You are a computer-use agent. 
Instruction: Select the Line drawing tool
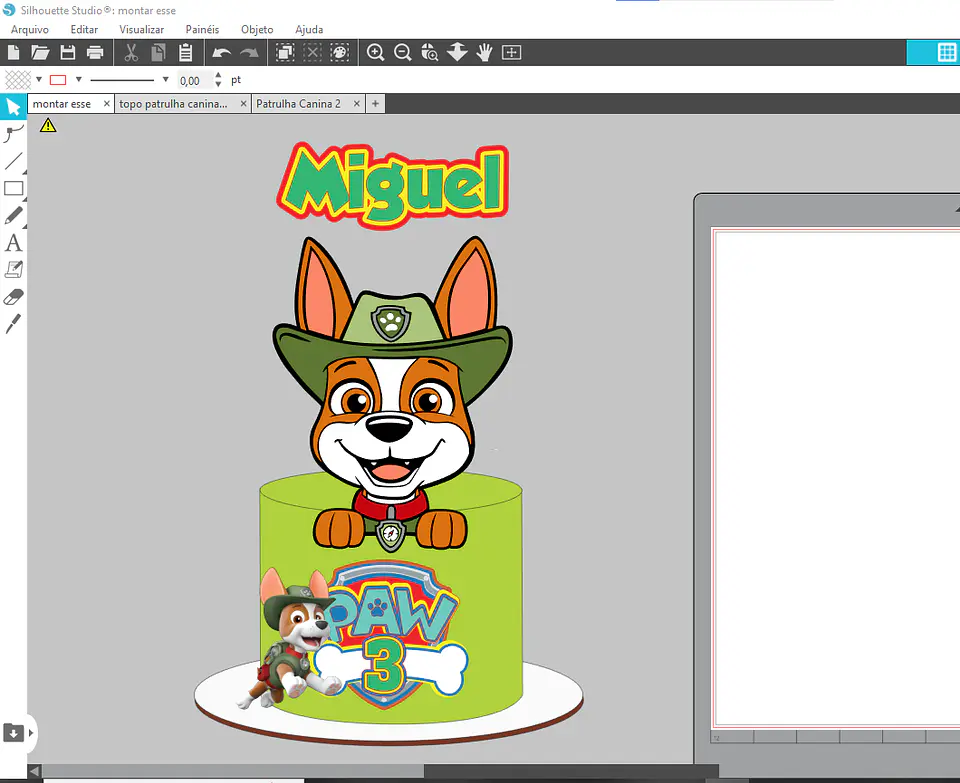13,161
